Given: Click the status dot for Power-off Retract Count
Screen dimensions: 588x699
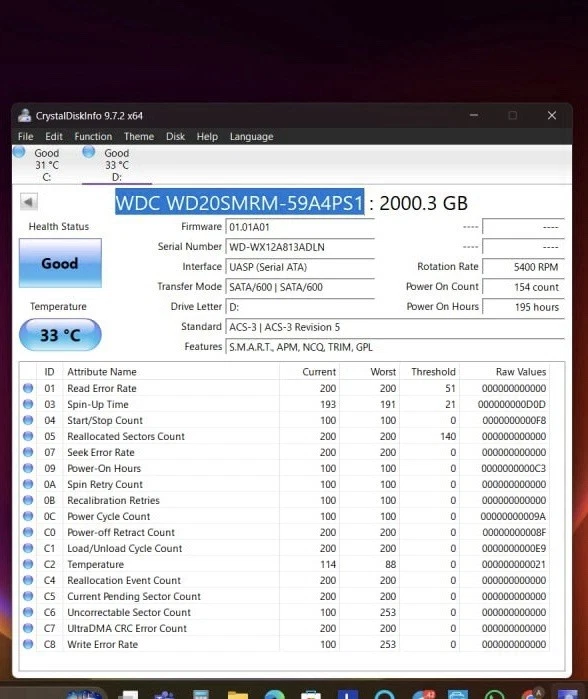Looking at the screenshot, I should (x=28, y=532).
